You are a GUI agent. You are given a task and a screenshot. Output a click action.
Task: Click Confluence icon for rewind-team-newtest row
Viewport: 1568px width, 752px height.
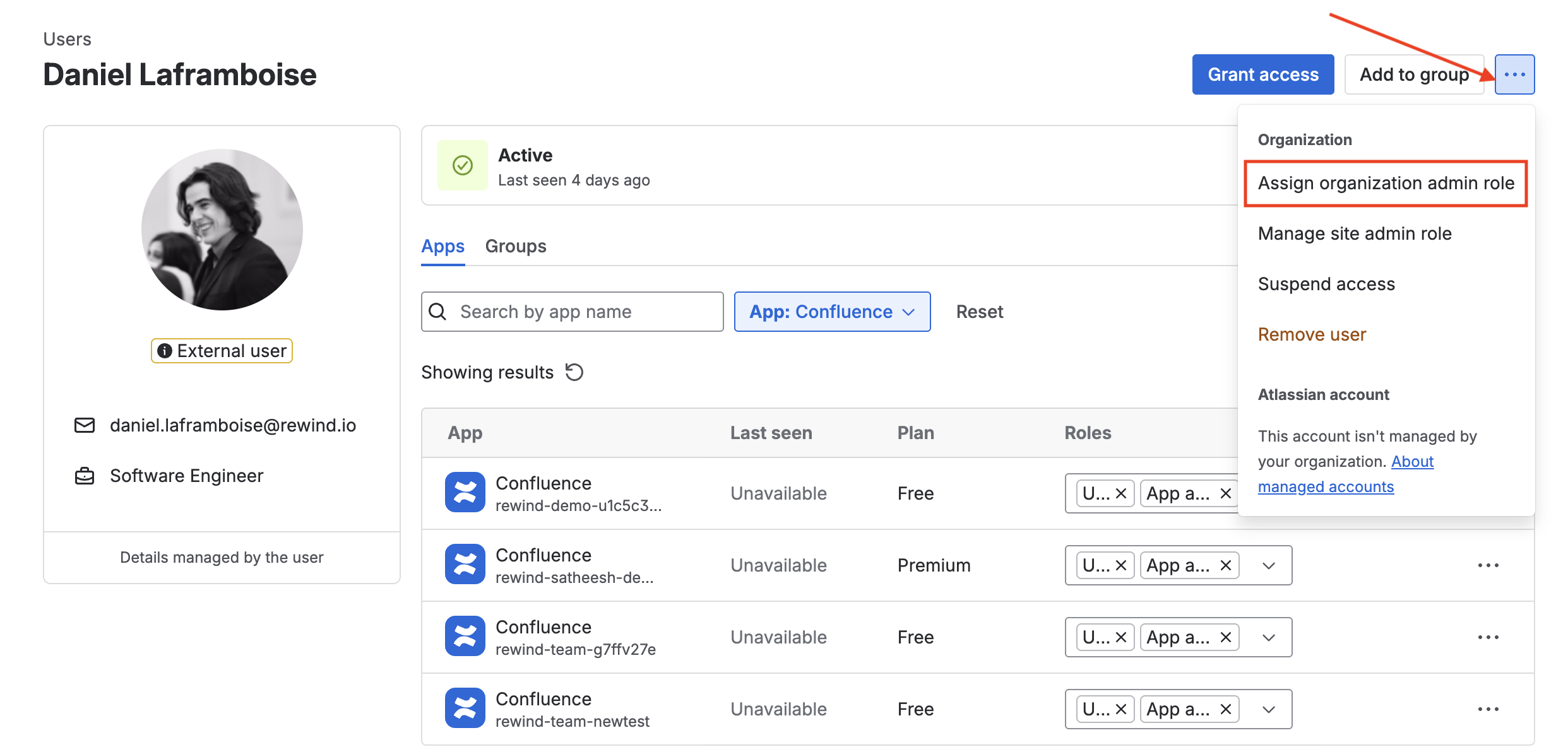coord(465,708)
